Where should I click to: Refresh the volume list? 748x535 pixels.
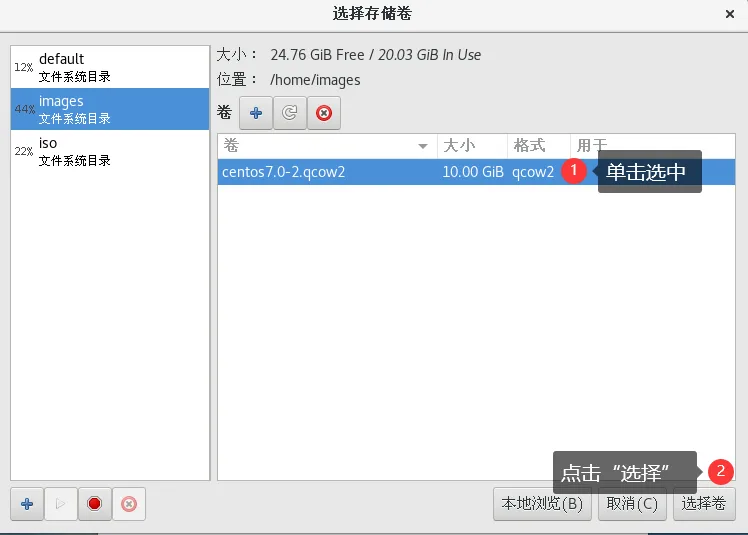290,113
